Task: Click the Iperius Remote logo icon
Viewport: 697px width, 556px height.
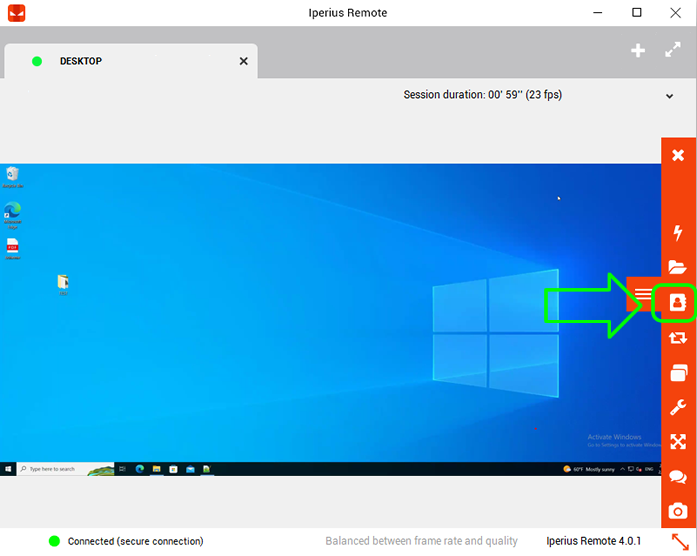Action: [x=16, y=13]
